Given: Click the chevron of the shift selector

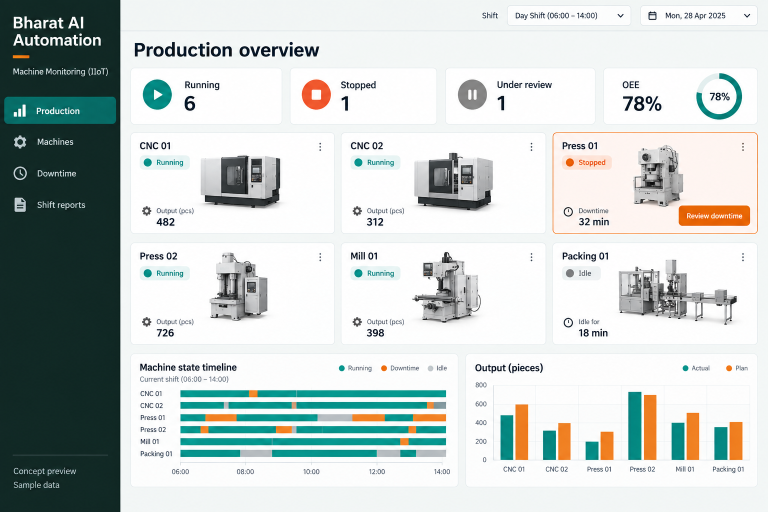Looking at the screenshot, I should [621, 16].
